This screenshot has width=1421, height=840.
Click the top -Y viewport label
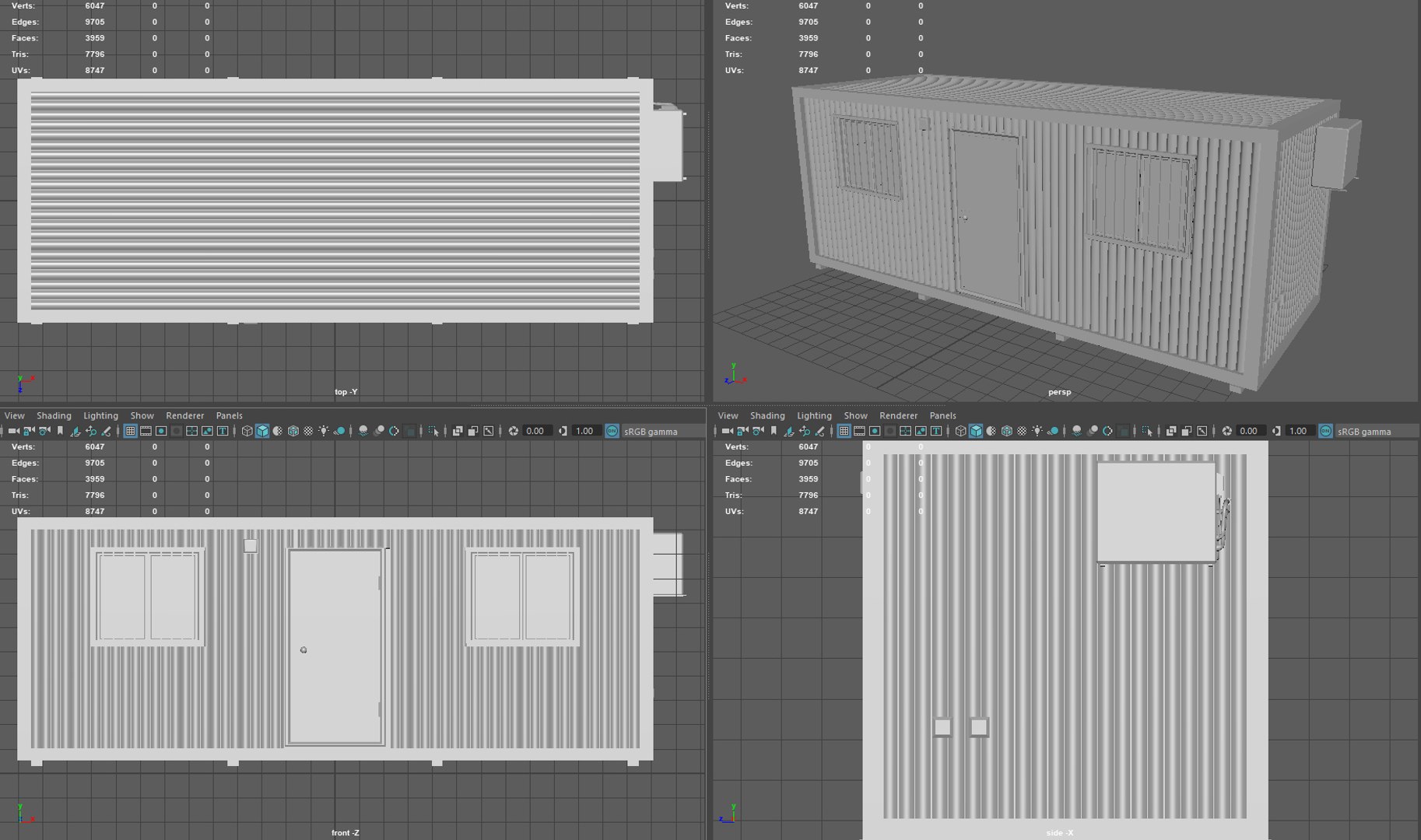click(346, 392)
